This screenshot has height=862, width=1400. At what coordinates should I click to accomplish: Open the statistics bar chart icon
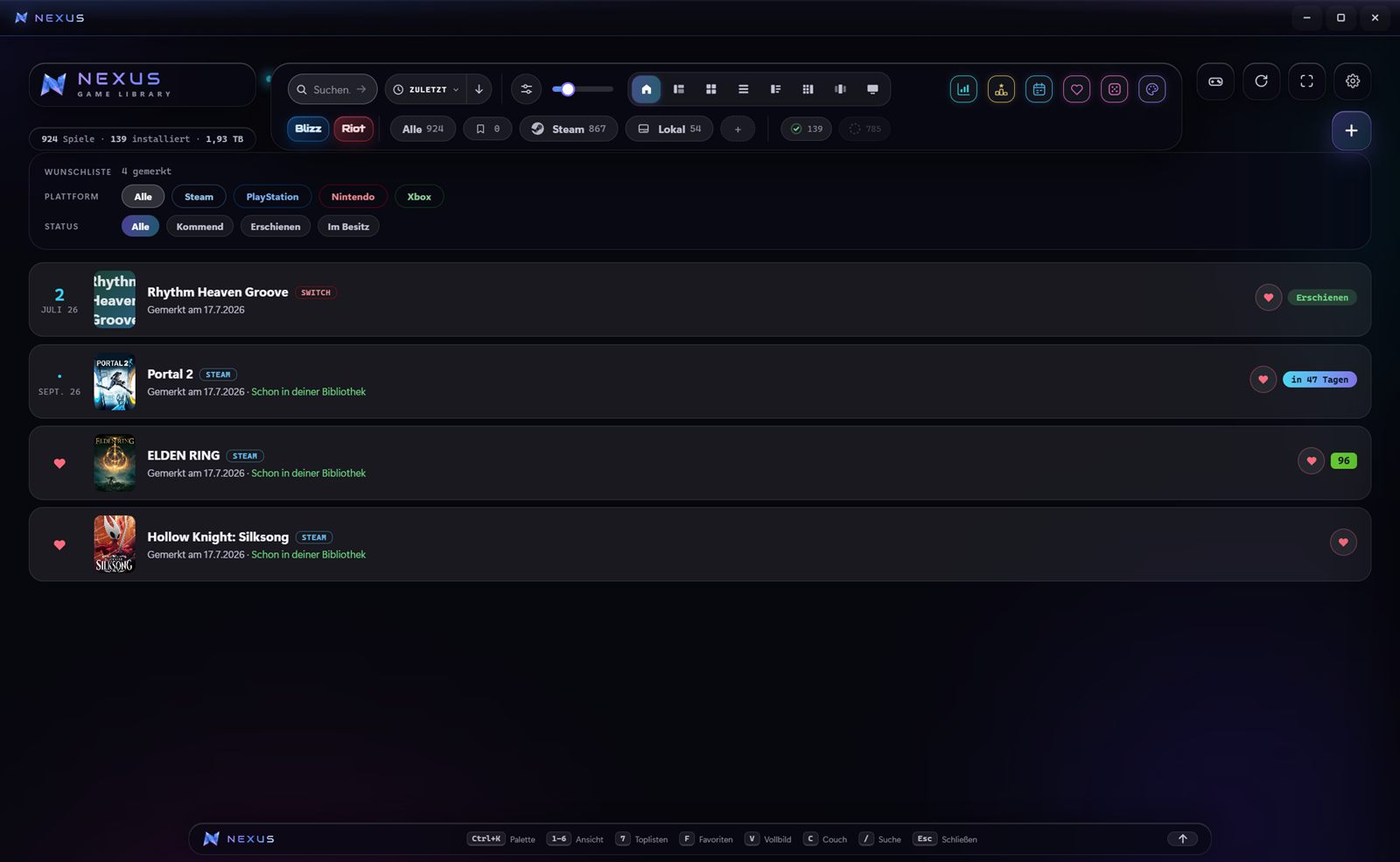[963, 89]
